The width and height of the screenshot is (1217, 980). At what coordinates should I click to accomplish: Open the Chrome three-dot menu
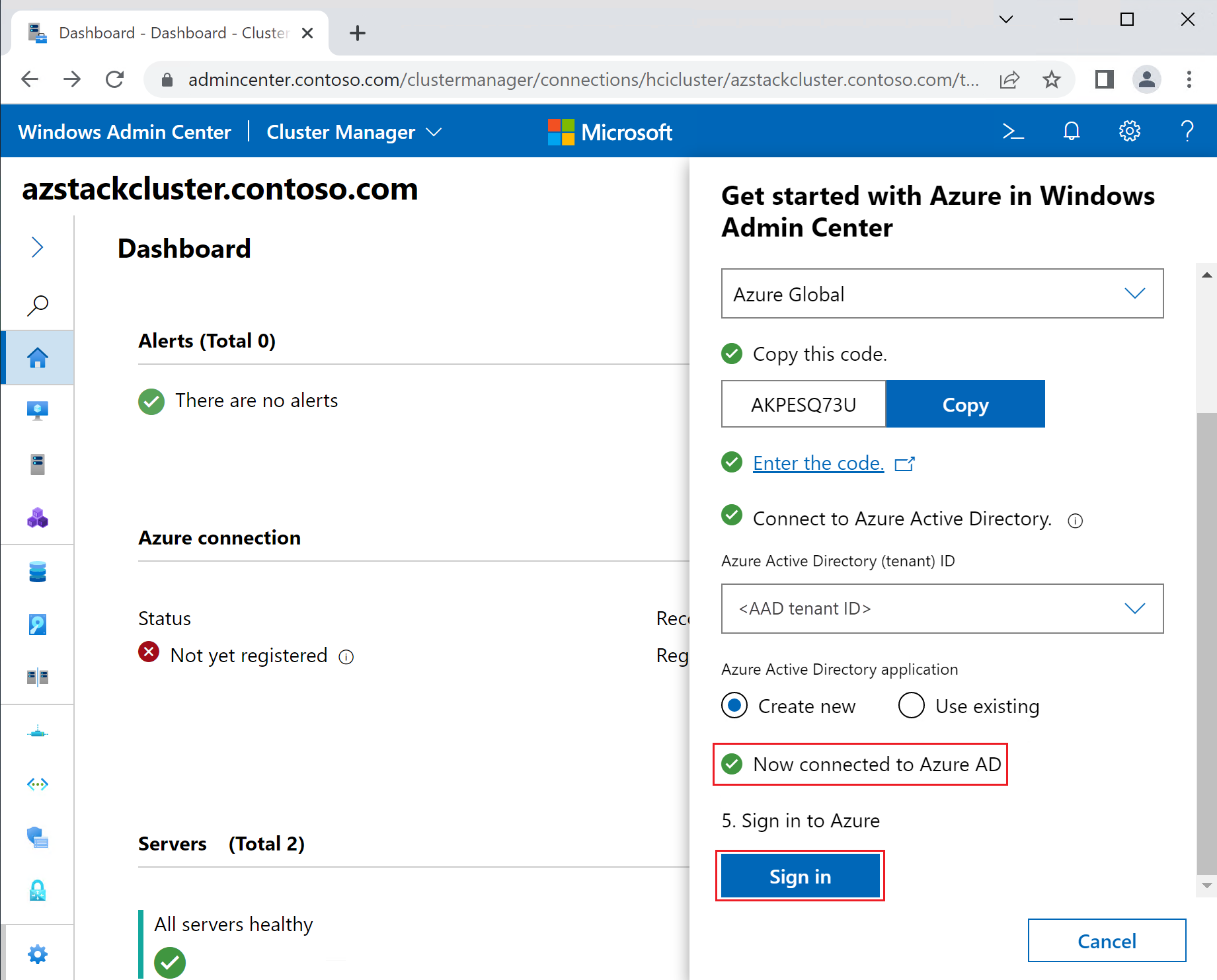1189,80
